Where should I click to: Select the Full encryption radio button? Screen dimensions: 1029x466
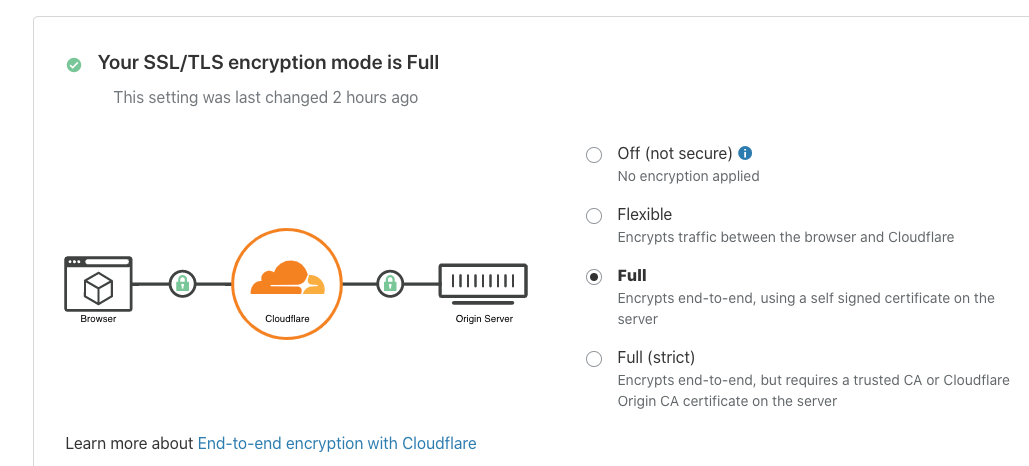pos(594,277)
